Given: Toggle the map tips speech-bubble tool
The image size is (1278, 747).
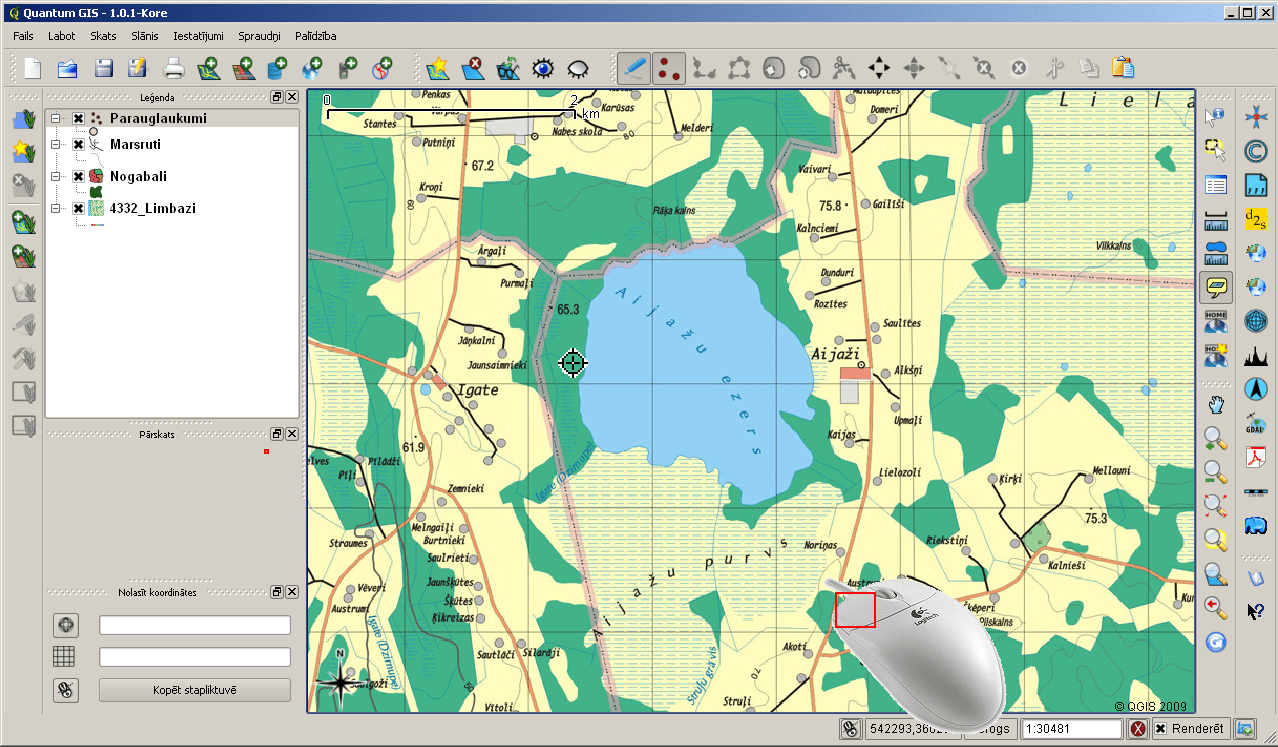Looking at the screenshot, I should 1216,287.
